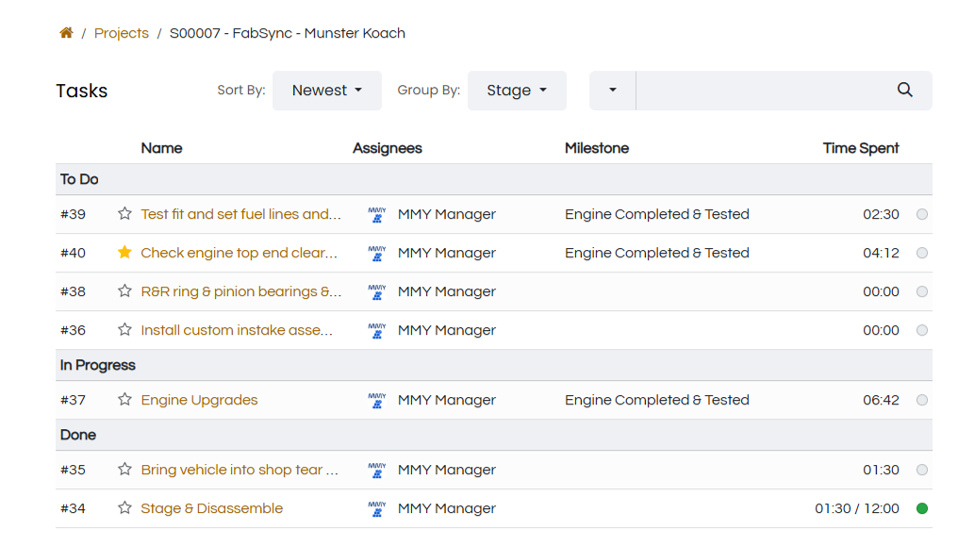Open the Sort By Newest dropdown
The width and height of the screenshot is (958, 549).
[x=327, y=90]
